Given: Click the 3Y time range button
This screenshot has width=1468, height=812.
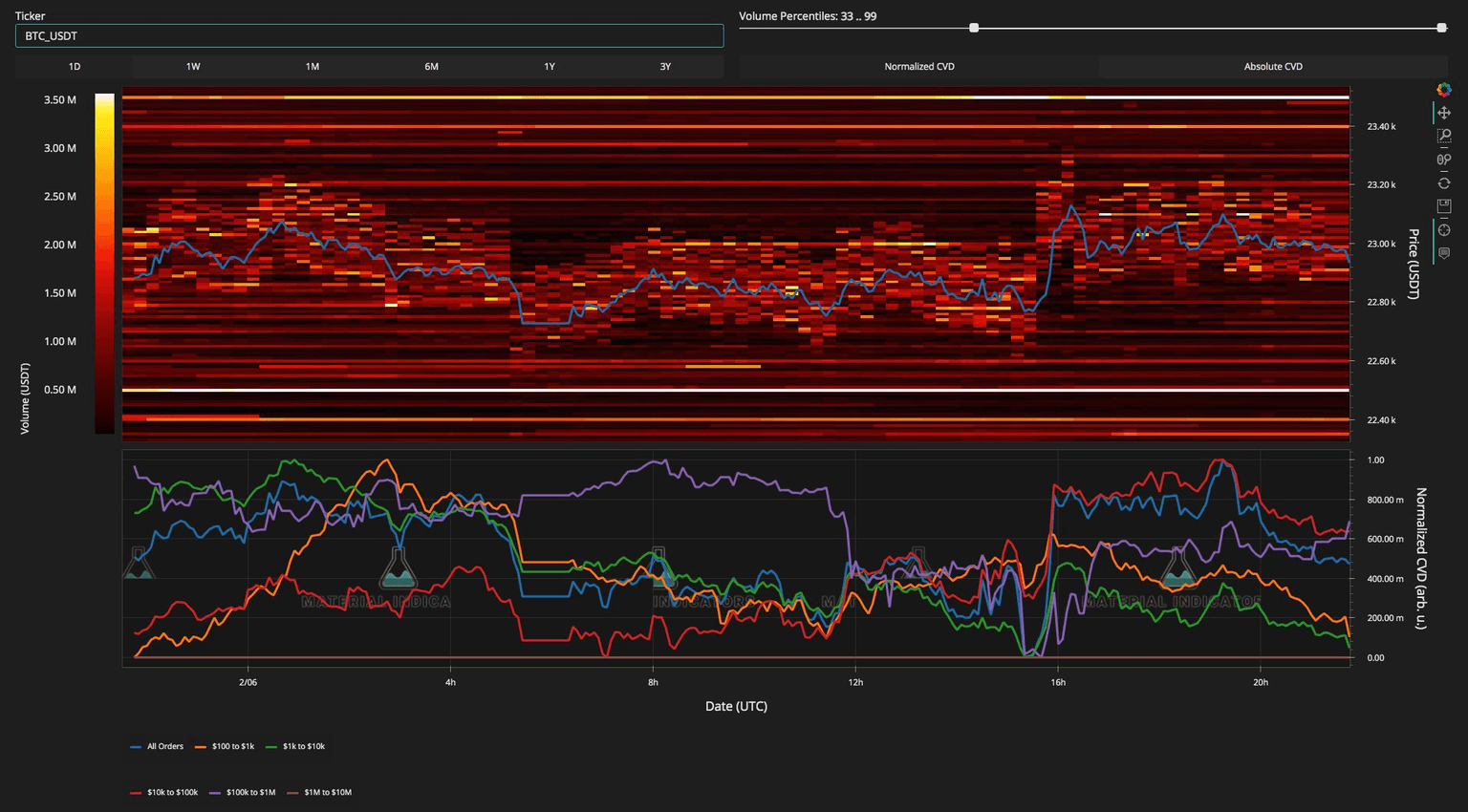Looking at the screenshot, I should coord(665,67).
